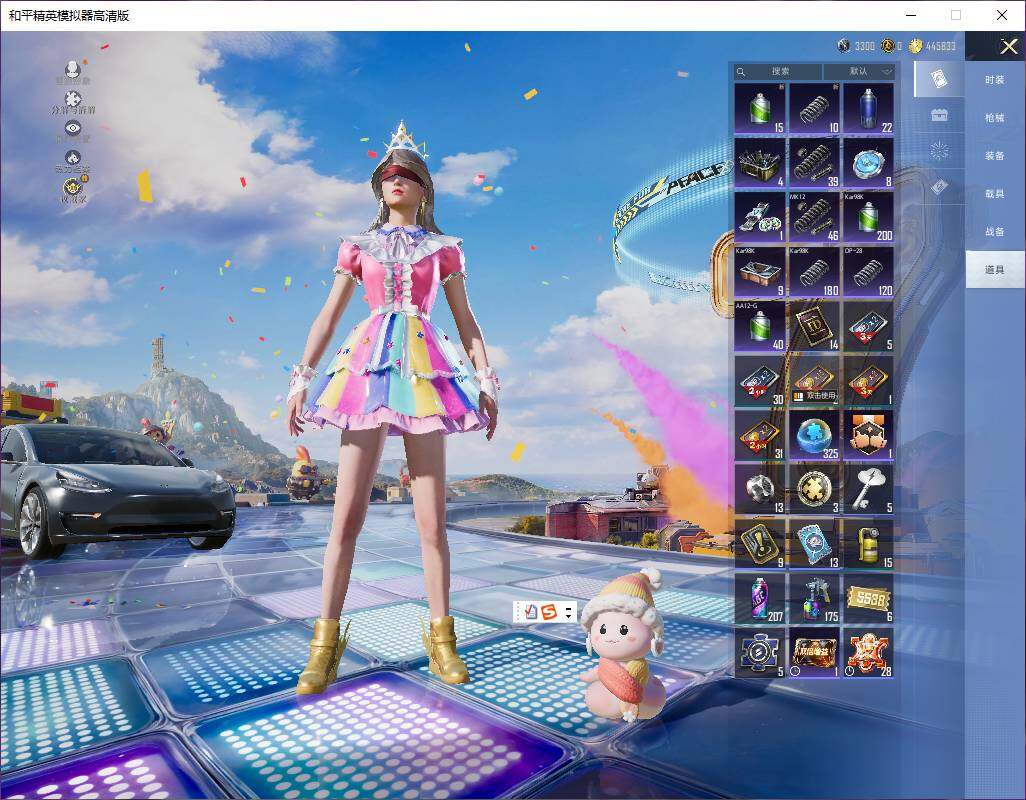Switch to the 装备 tab
Screen dimensions: 1026x800
tap(995, 156)
